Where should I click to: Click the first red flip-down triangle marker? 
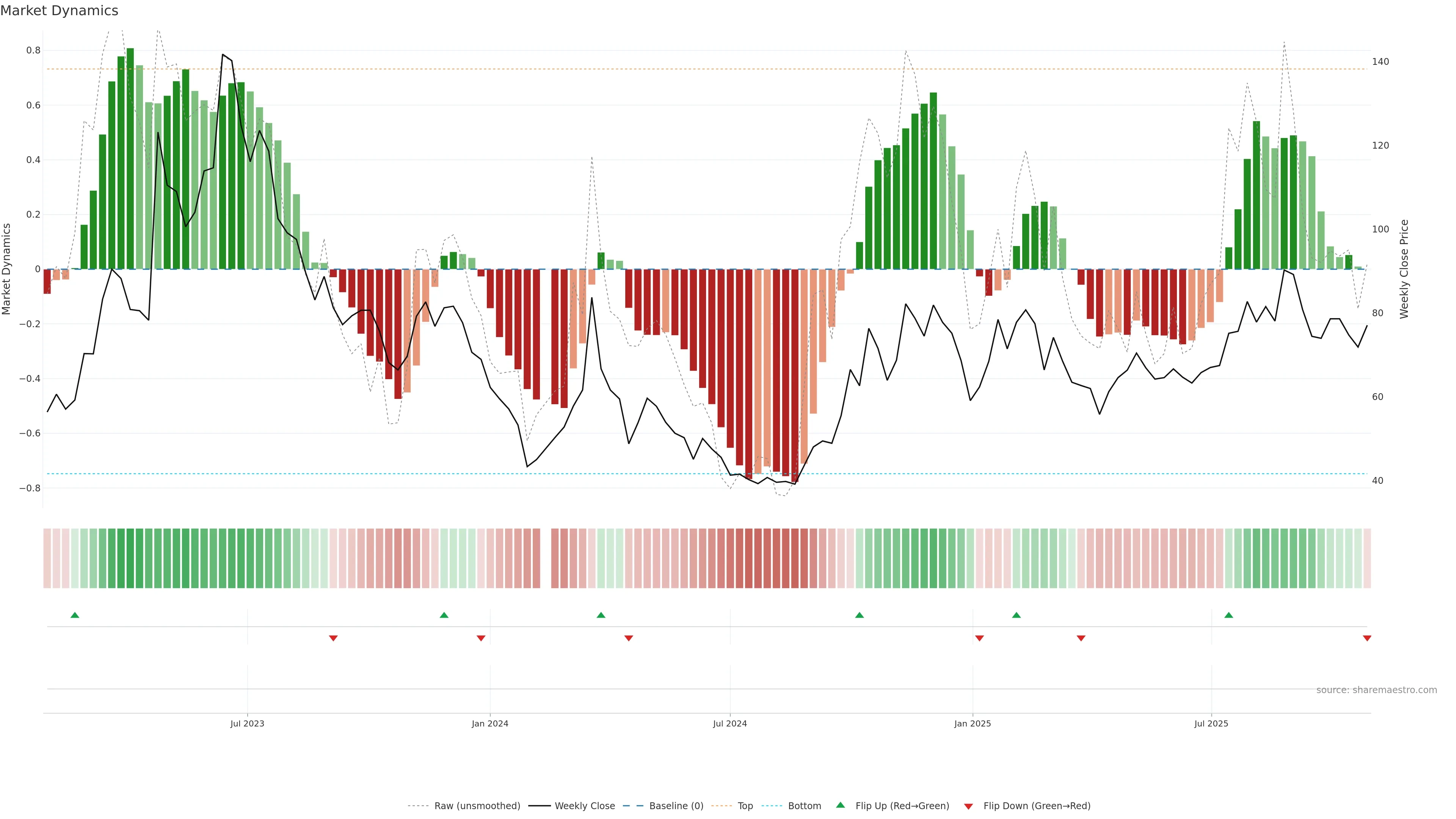pyautogui.click(x=333, y=638)
